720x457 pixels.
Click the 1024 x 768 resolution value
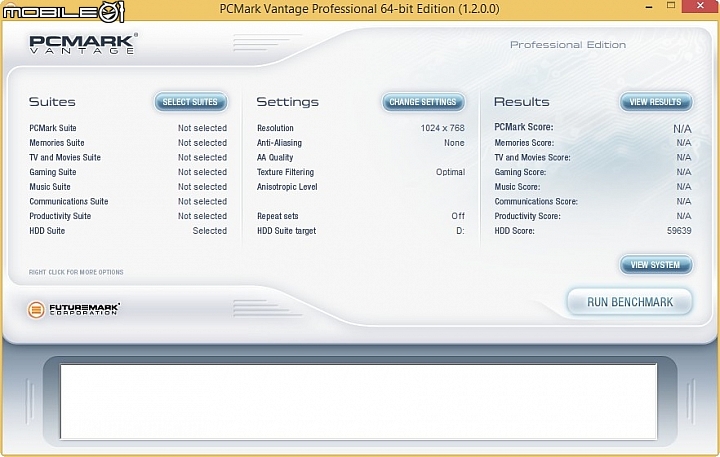(x=443, y=128)
